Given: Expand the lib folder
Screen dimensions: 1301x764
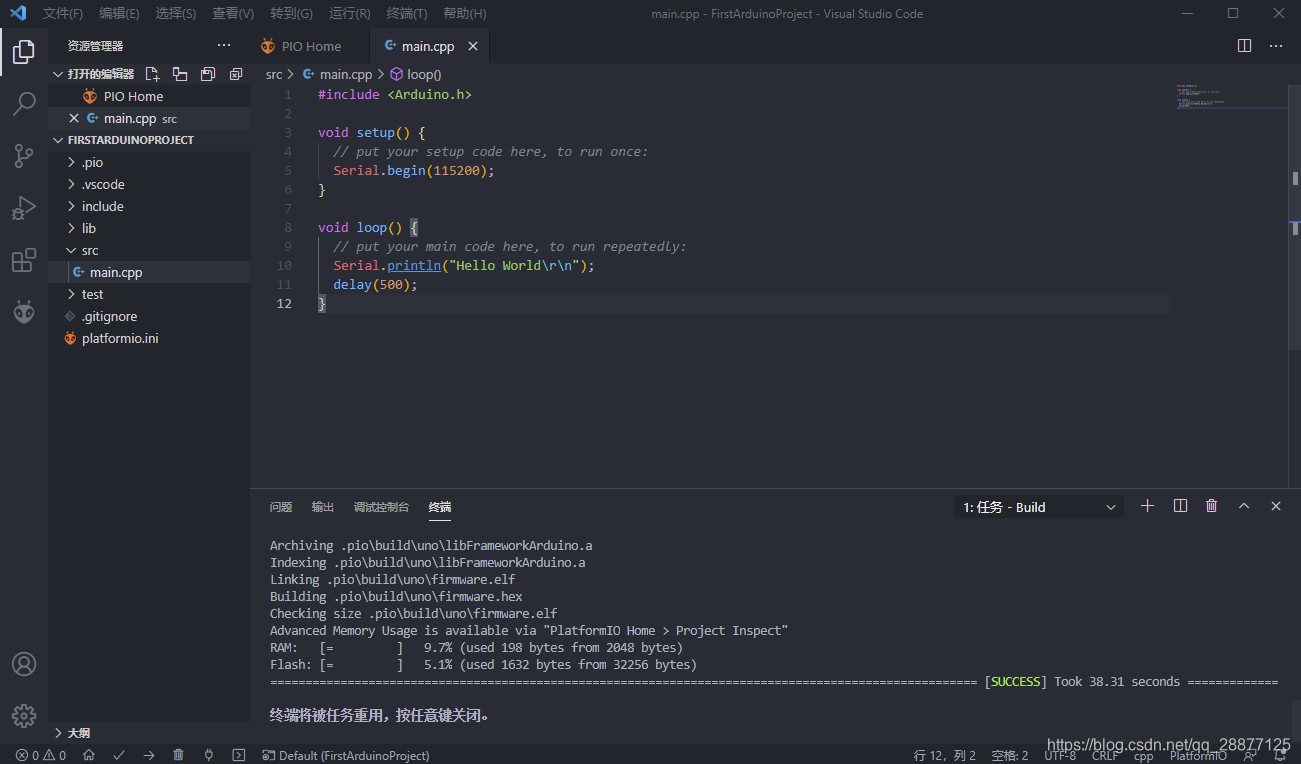Looking at the screenshot, I should (x=71, y=228).
